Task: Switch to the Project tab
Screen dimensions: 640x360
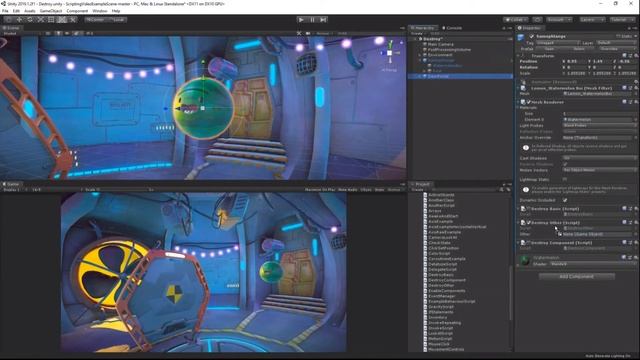Action: (x=420, y=184)
